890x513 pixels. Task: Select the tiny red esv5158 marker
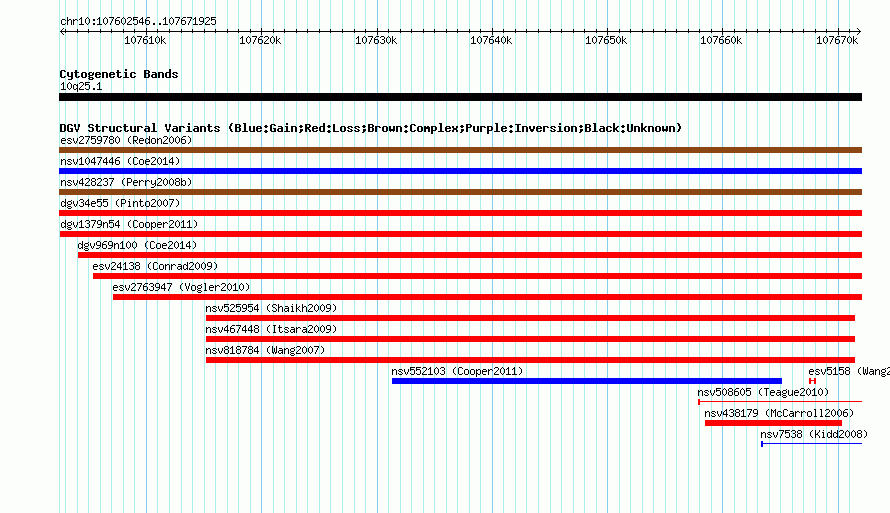[x=813, y=381]
